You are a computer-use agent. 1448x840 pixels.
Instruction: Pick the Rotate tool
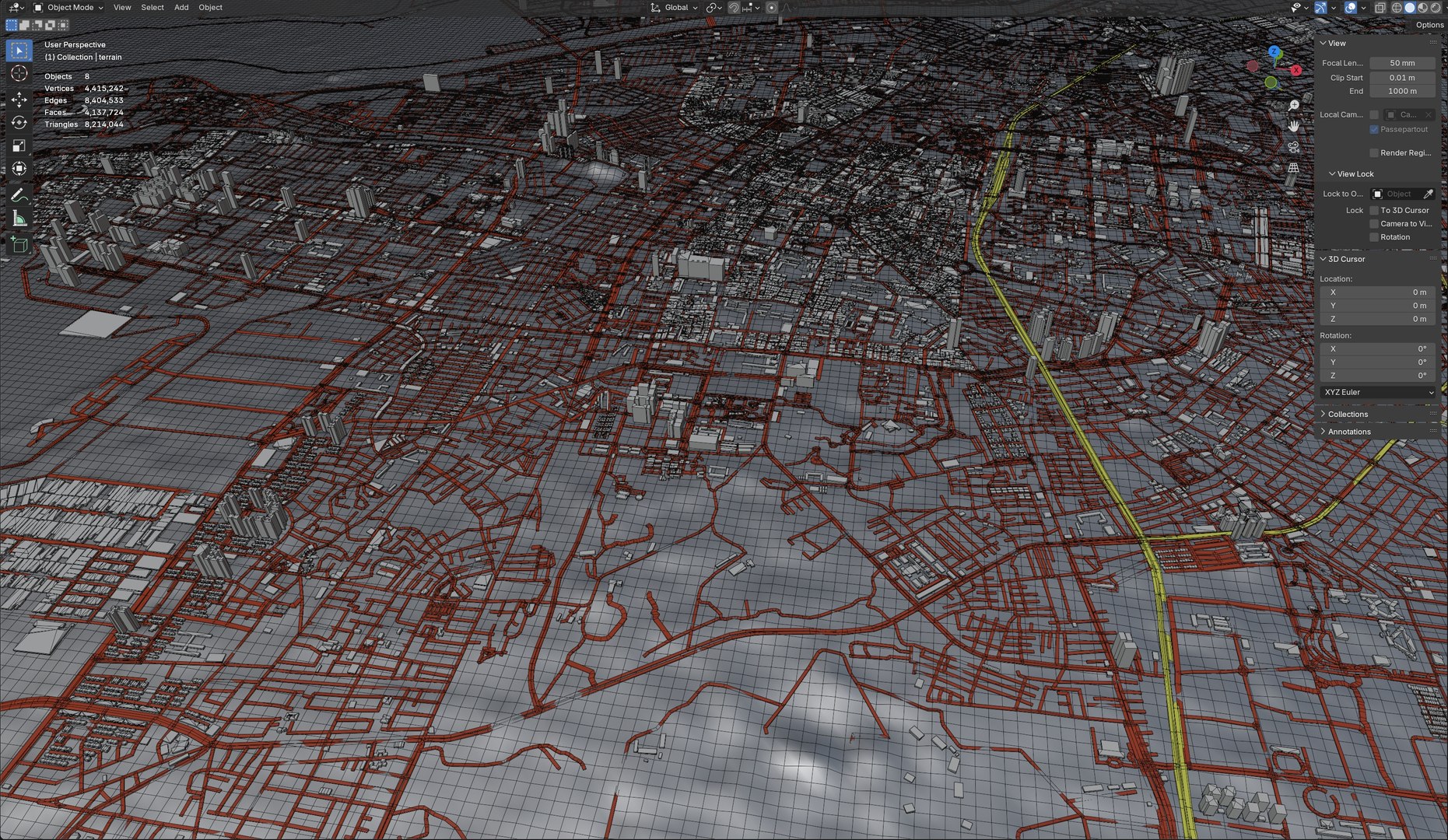pyautogui.click(x=19, y=122)
